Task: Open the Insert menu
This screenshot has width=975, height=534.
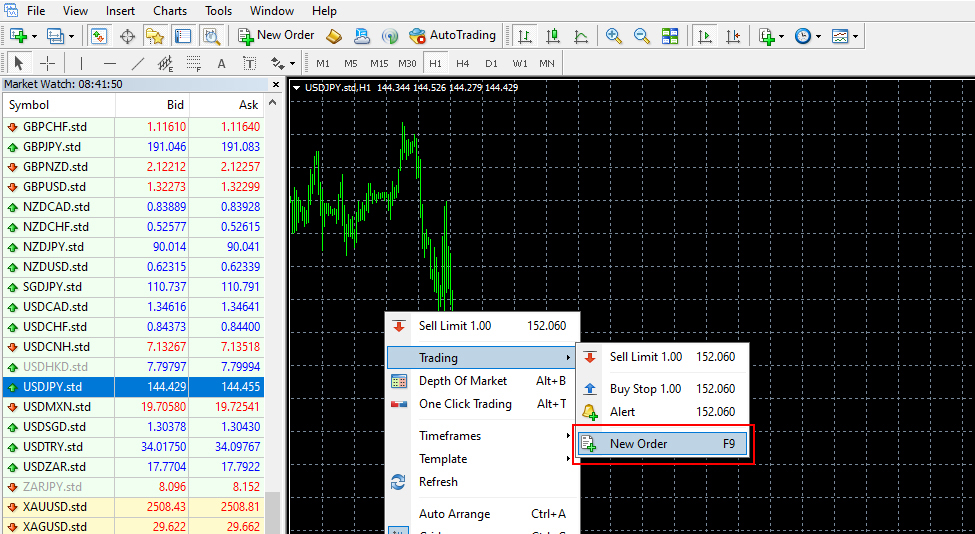Action: [121, 11]
